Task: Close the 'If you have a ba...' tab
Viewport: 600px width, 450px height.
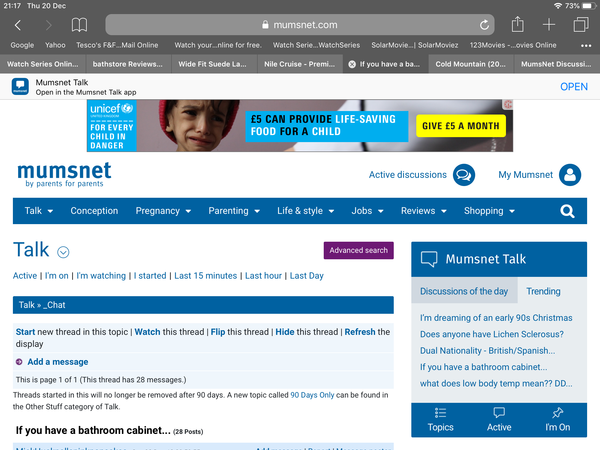Action: [x=352, y=64]
